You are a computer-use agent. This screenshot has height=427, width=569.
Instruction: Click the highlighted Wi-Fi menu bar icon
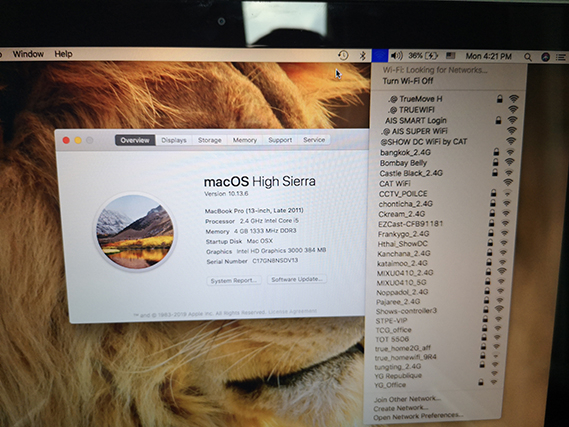pyautogui.click(x=380, y=56)
